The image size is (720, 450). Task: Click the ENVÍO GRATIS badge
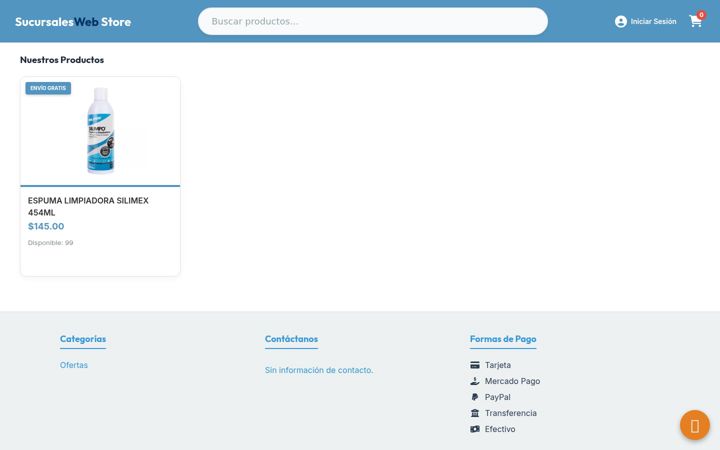(48, 88)
